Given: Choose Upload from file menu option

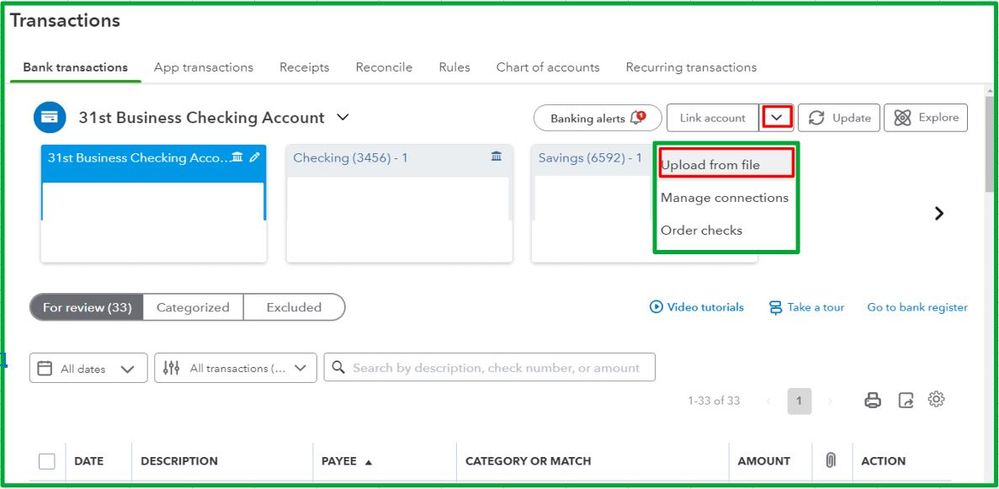Looking at the screenshot, I should (x=711, y=165).
